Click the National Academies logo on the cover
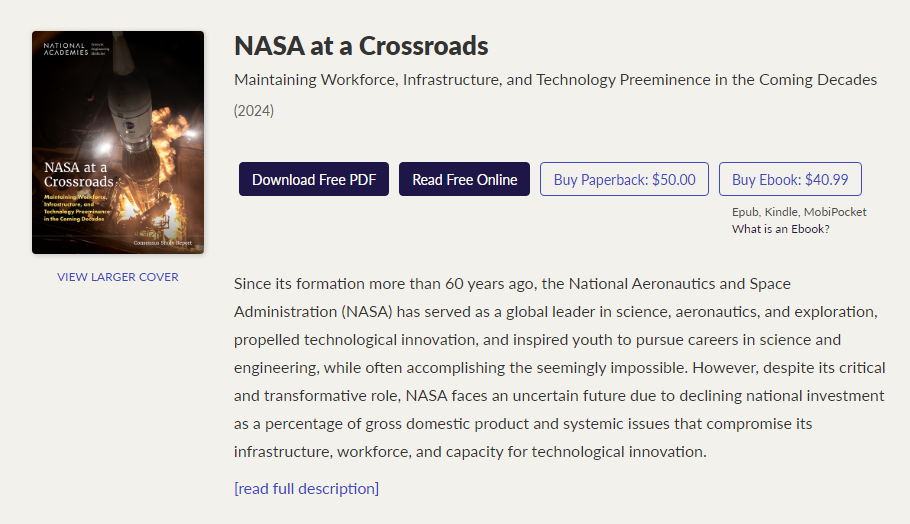Image resolution: width=910 pixels, height=524 pixels. coord(76,49)
